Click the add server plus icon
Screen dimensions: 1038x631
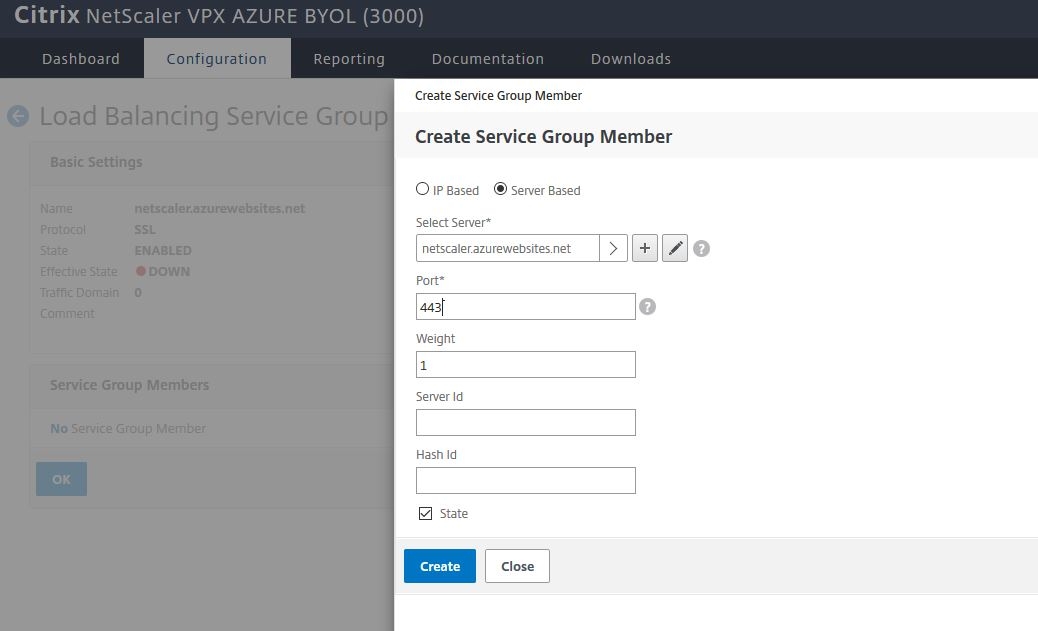(x=645, y=248)
